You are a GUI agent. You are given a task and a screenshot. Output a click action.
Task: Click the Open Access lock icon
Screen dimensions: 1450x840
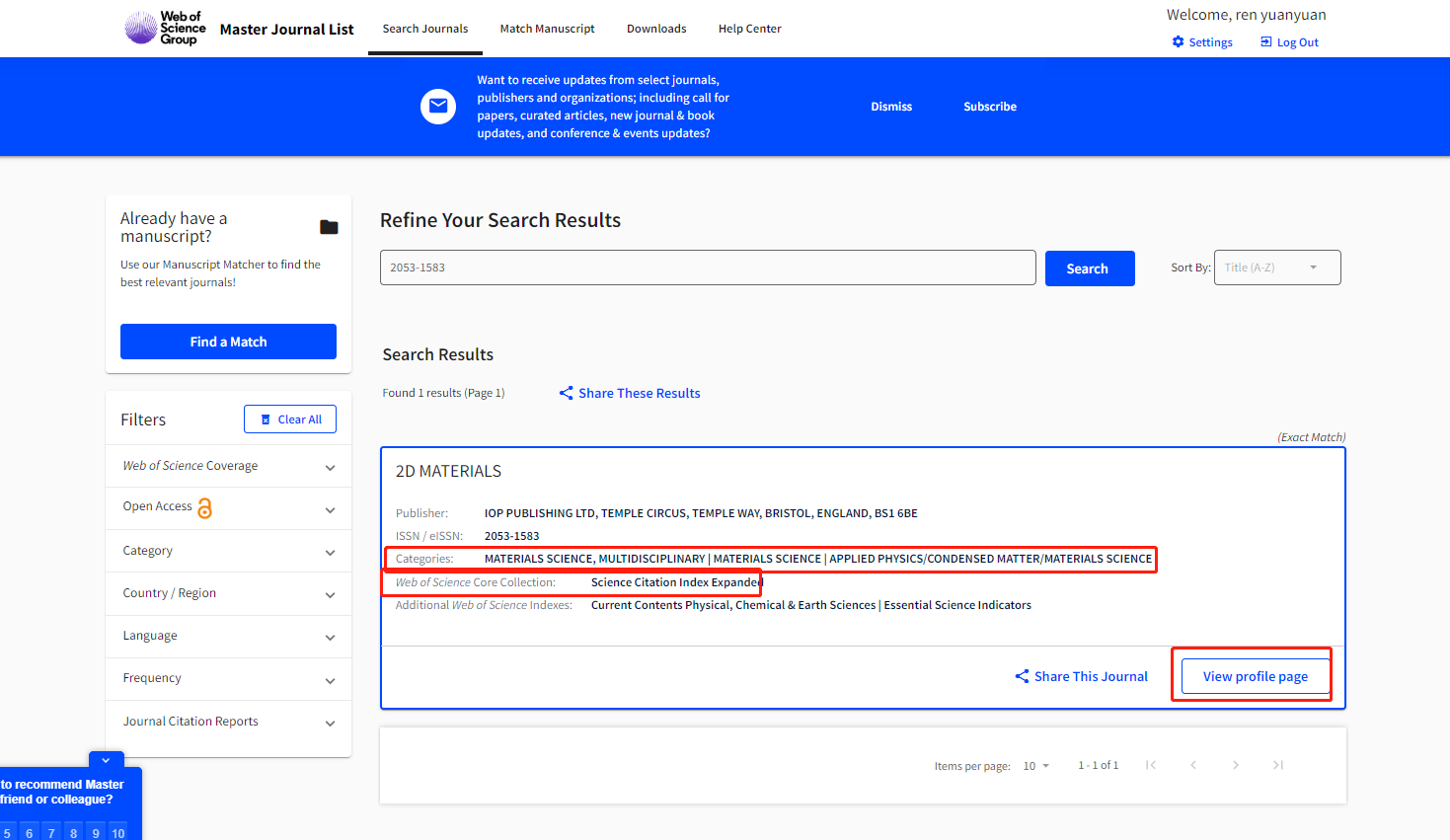(205, 508)
